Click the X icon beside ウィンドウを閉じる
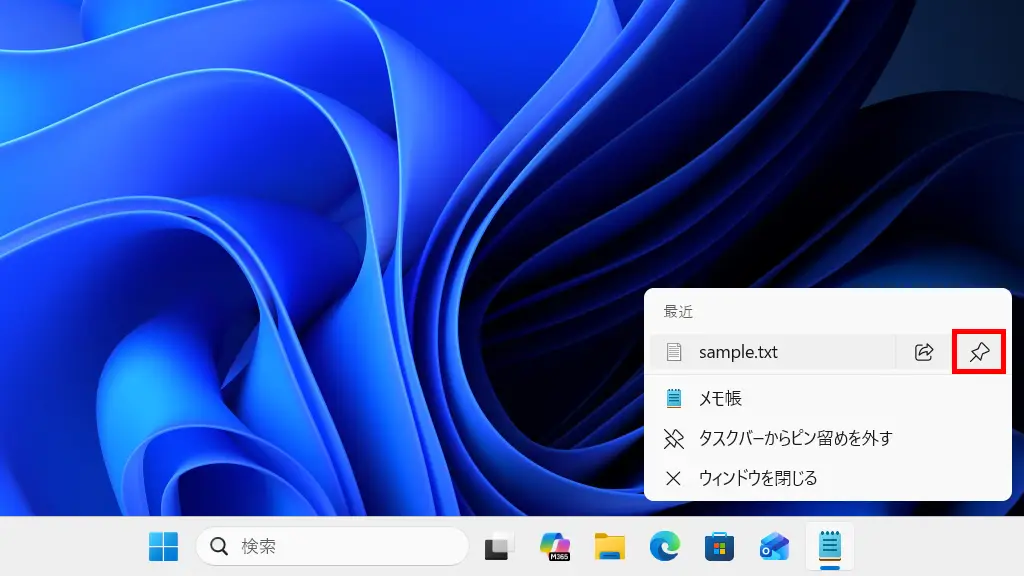The image size is (1024, 576). point(674,478)
